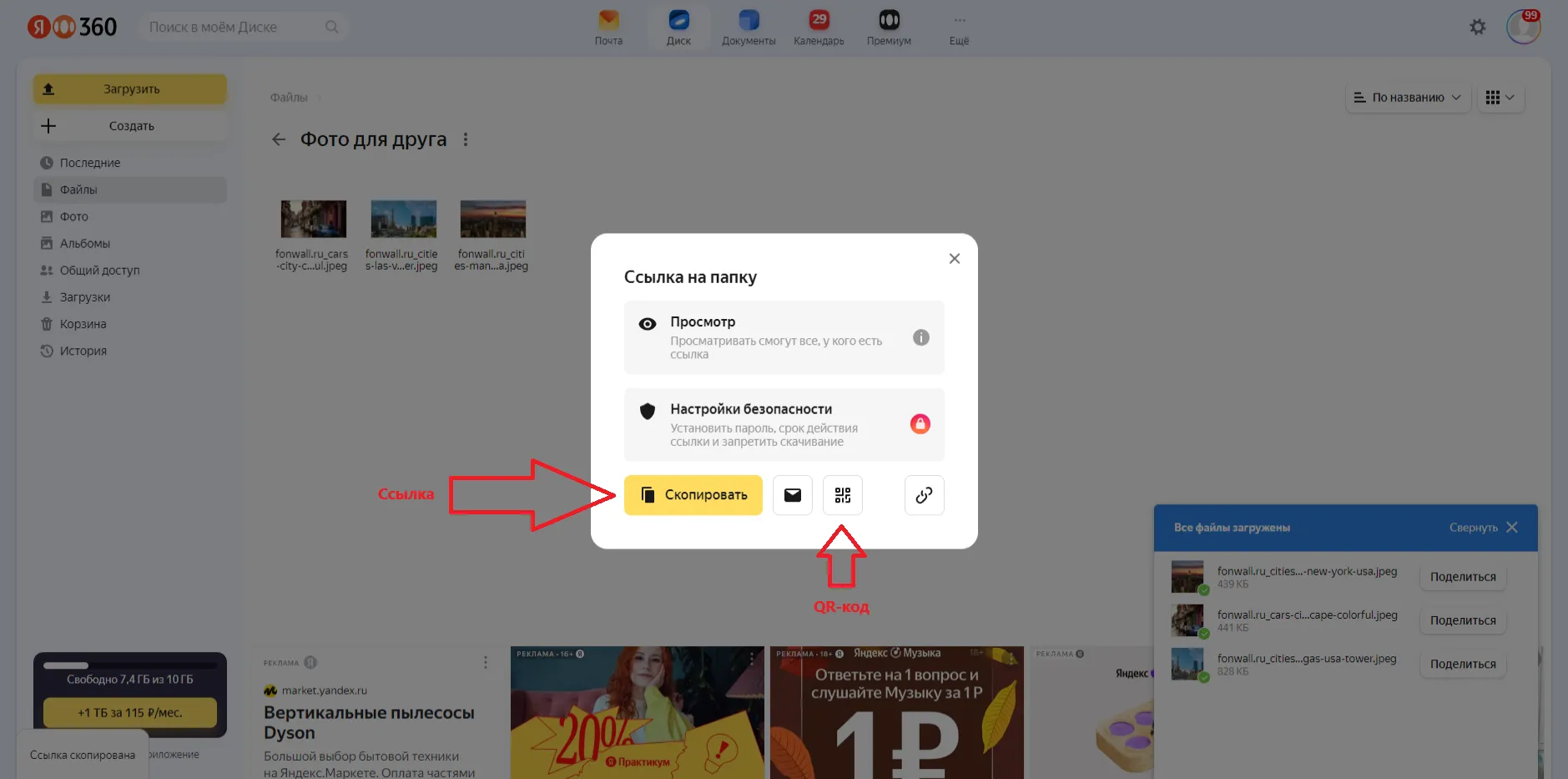
Task: Click the QR code icon button
Action: coord(842,495)
